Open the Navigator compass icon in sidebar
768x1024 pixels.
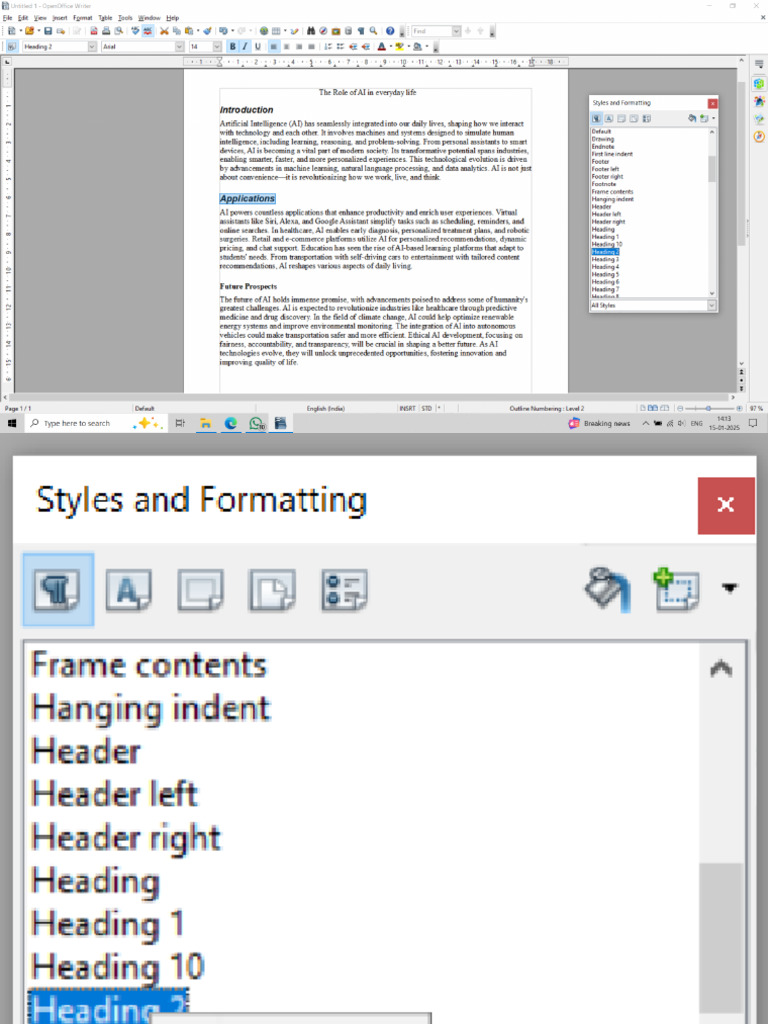tap(759, 136)
